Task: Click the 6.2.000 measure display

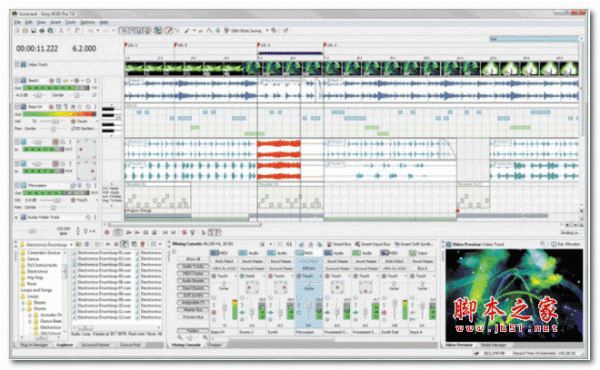Action: point(84,49)
